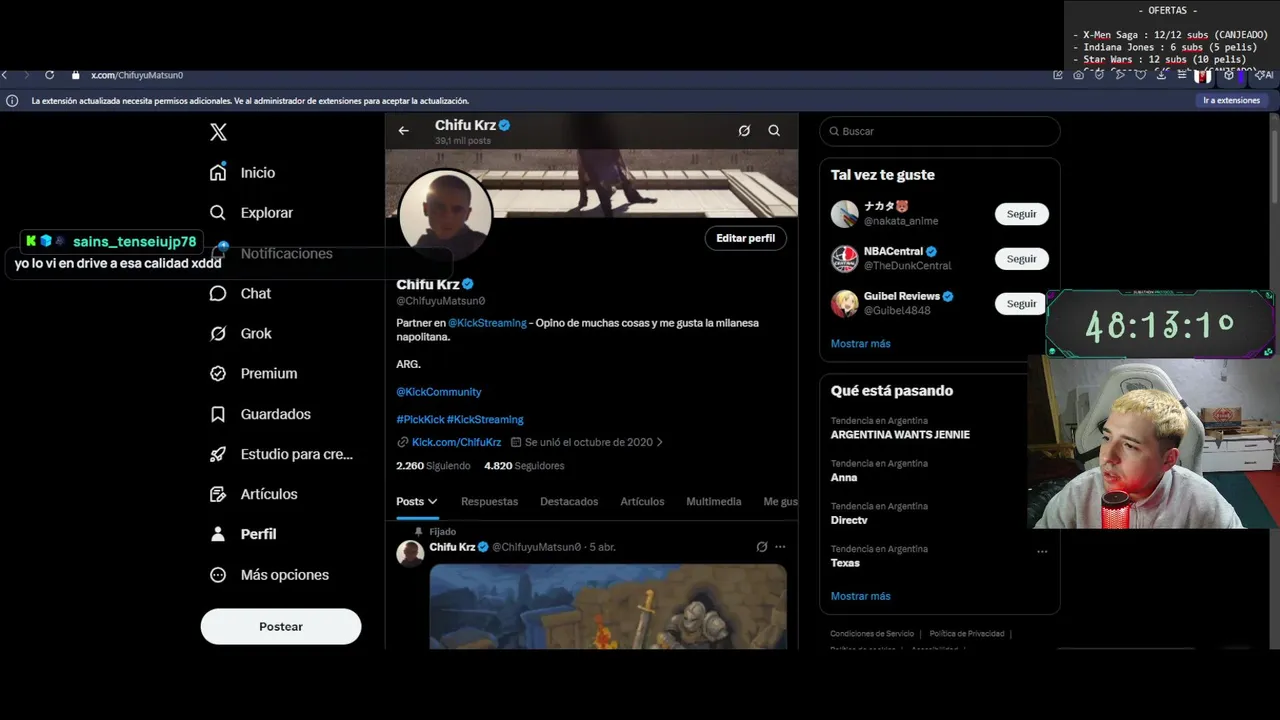Open Grok assistant from sidebar
Image resolution: width=1280 pixels, height=720 pixels.
pyautogui.click(x=241, y=333)
